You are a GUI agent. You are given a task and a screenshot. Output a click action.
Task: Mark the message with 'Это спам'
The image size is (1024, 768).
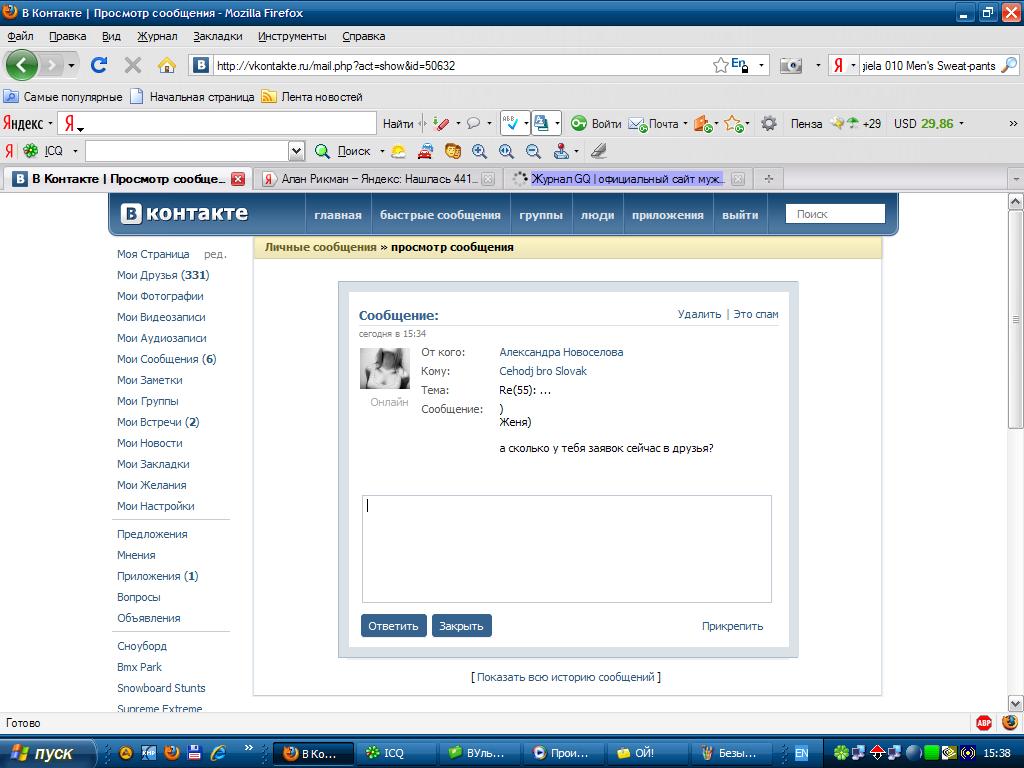756,314
